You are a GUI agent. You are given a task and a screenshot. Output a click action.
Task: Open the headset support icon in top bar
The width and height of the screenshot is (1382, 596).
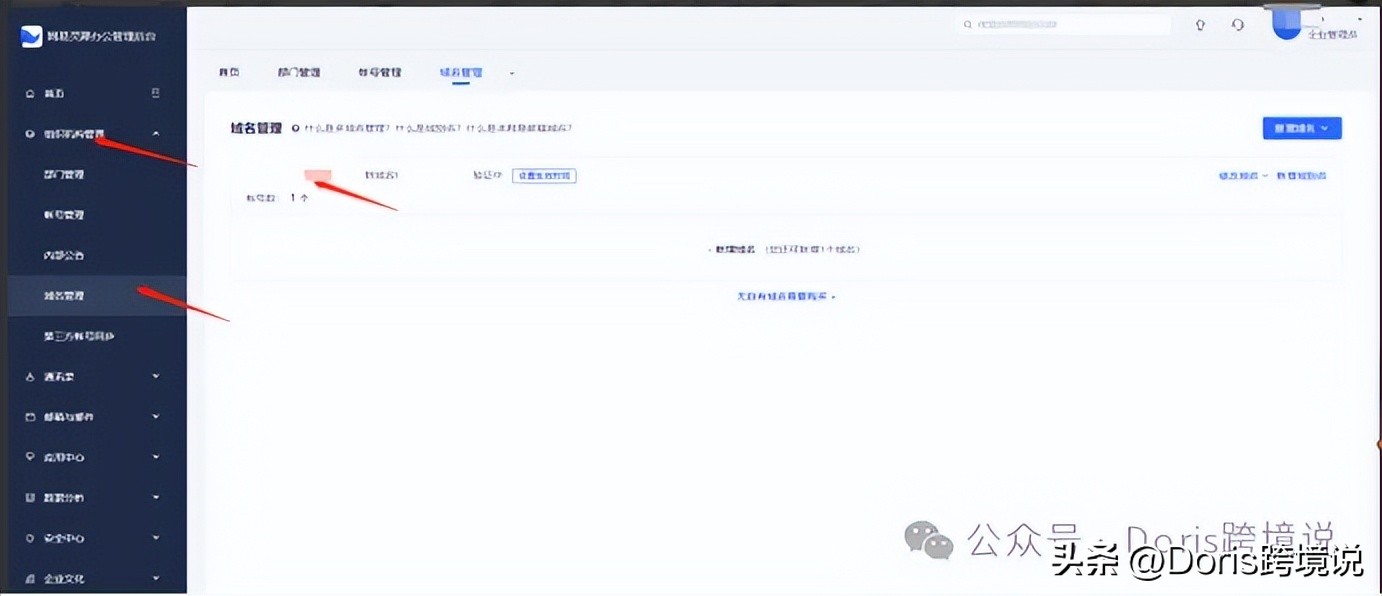pyautogui.click(x=1238, y=25)
